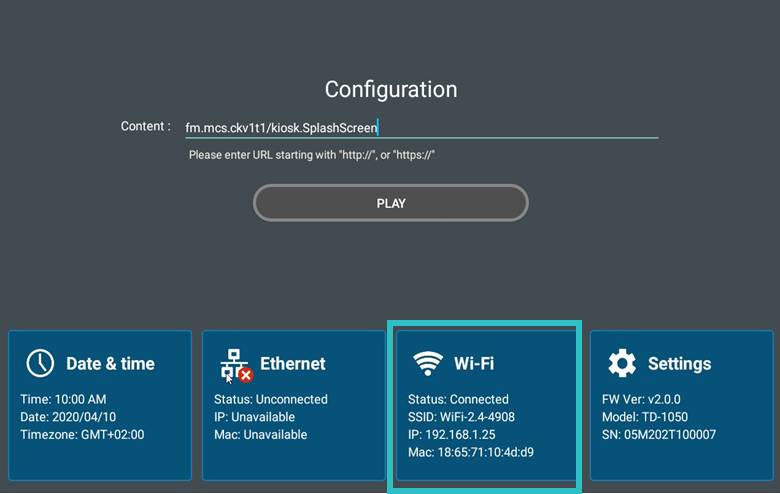Click Ethernet Status: Unconnected text
The height and width of the screenshot is (494, 780).
(271, 399)
